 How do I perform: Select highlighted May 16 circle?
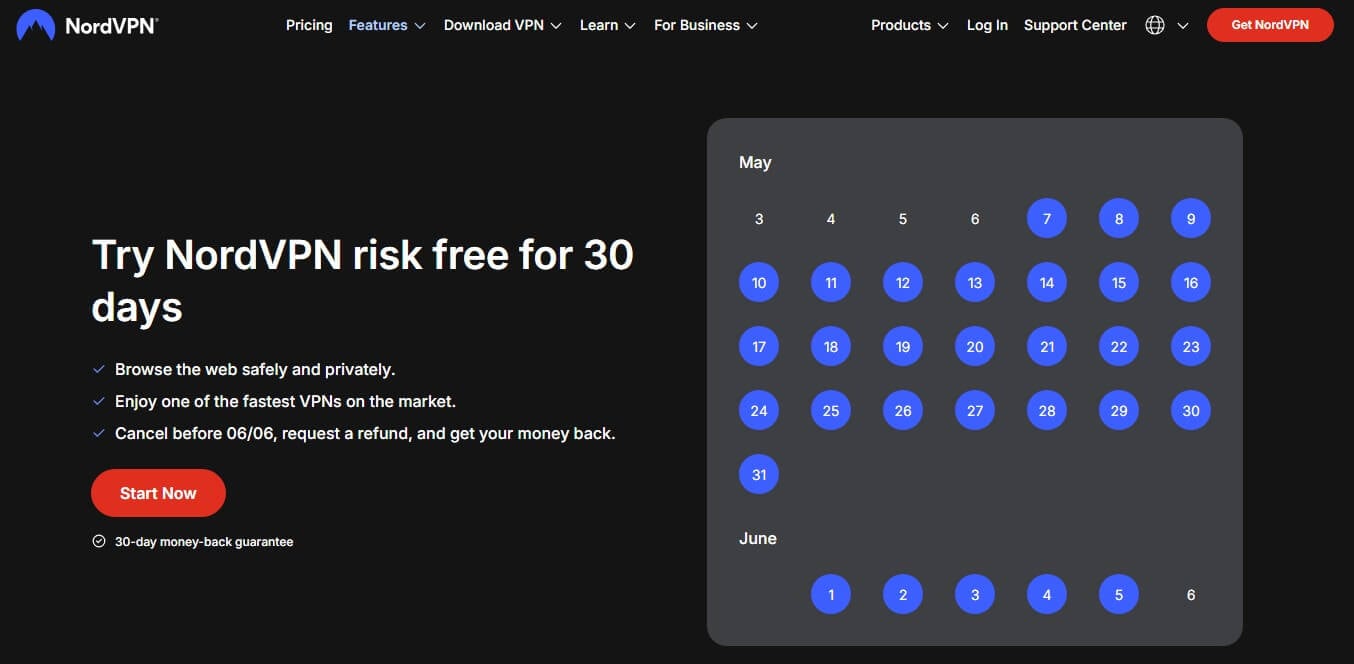[x=1191, y=282]
